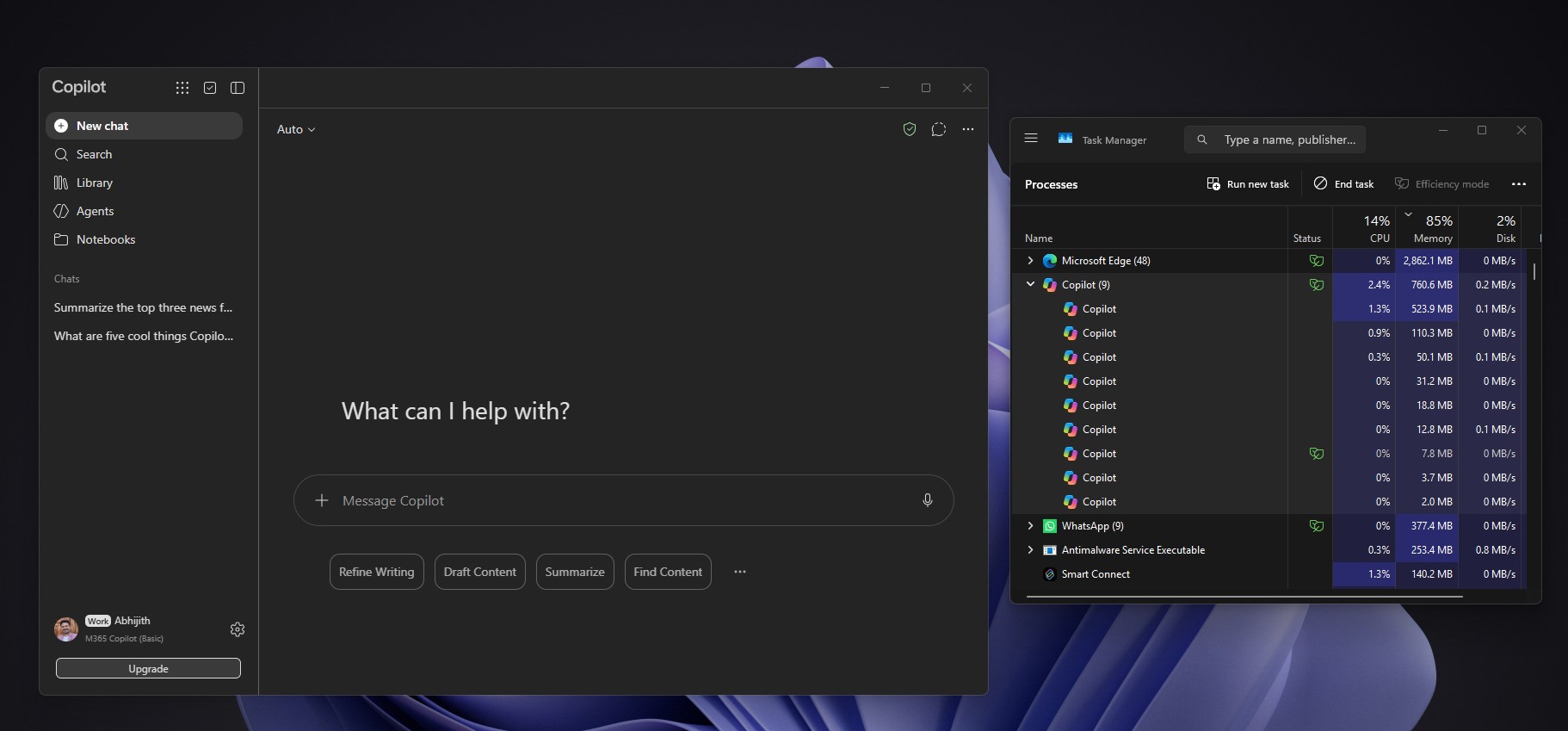The width and height of the screenshot is (1568, 731).
Task: Select the Draft Content suggestion
Action: [x=480, y=572]
